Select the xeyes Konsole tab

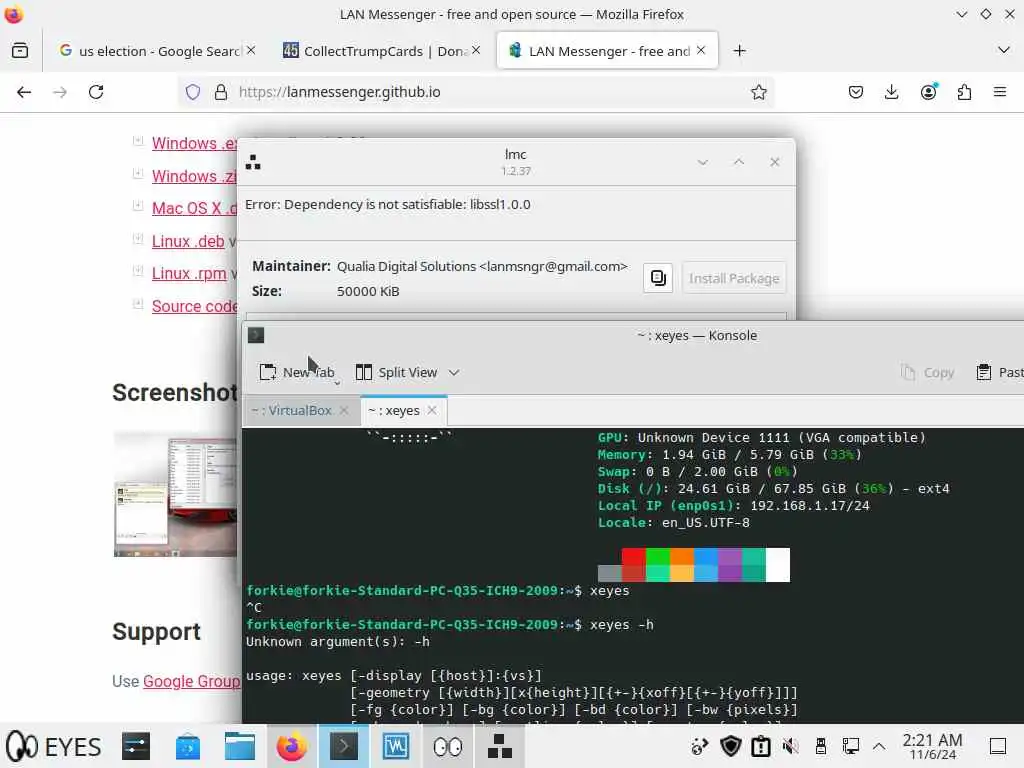tap(394, 411)
